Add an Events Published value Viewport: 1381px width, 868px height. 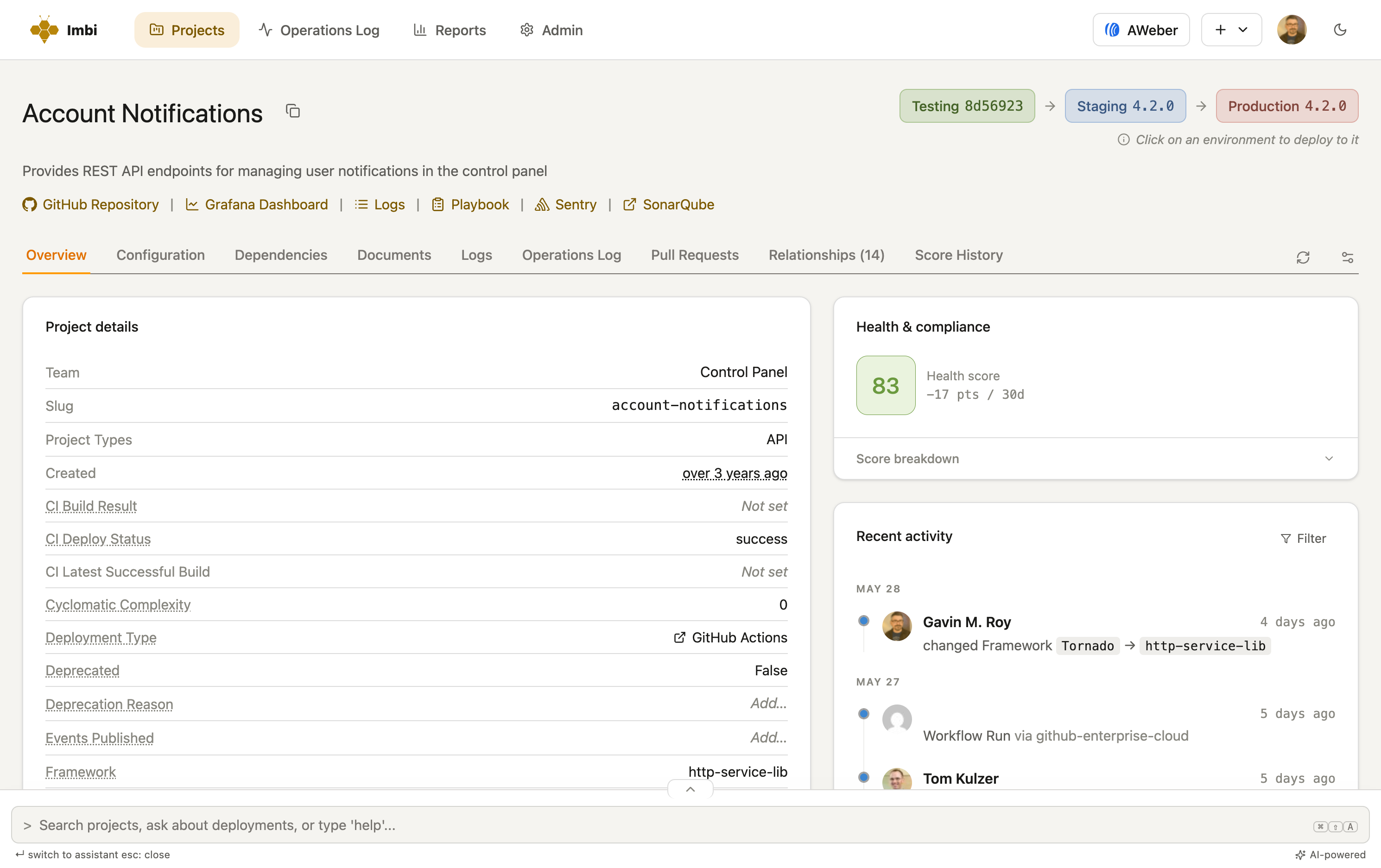pos(768,737)
